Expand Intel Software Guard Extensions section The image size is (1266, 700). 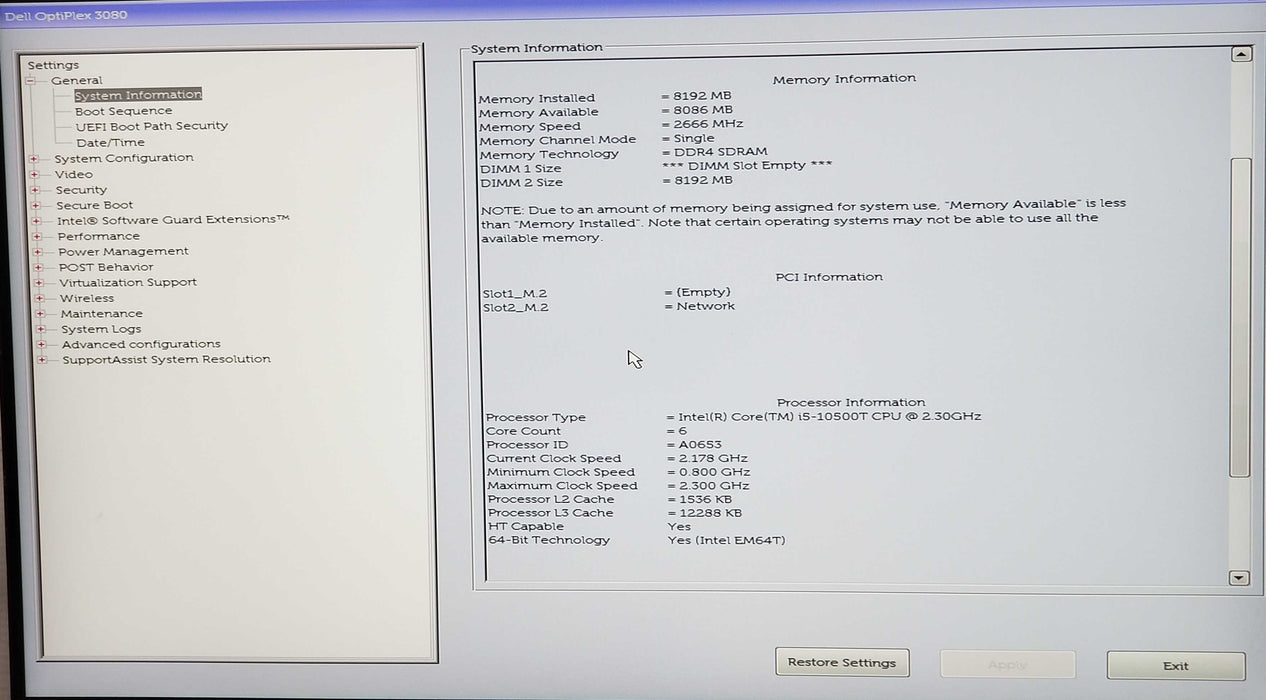pos(37,220)
